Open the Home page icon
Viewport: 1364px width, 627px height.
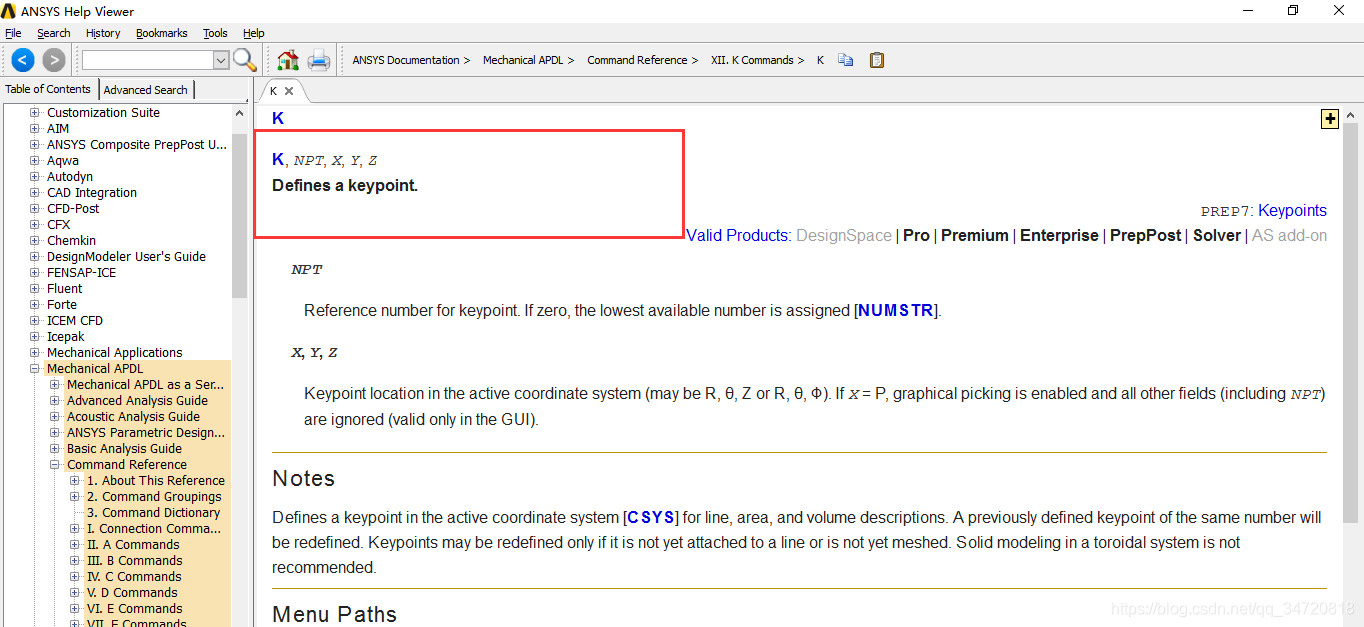(x=288, y=60)
